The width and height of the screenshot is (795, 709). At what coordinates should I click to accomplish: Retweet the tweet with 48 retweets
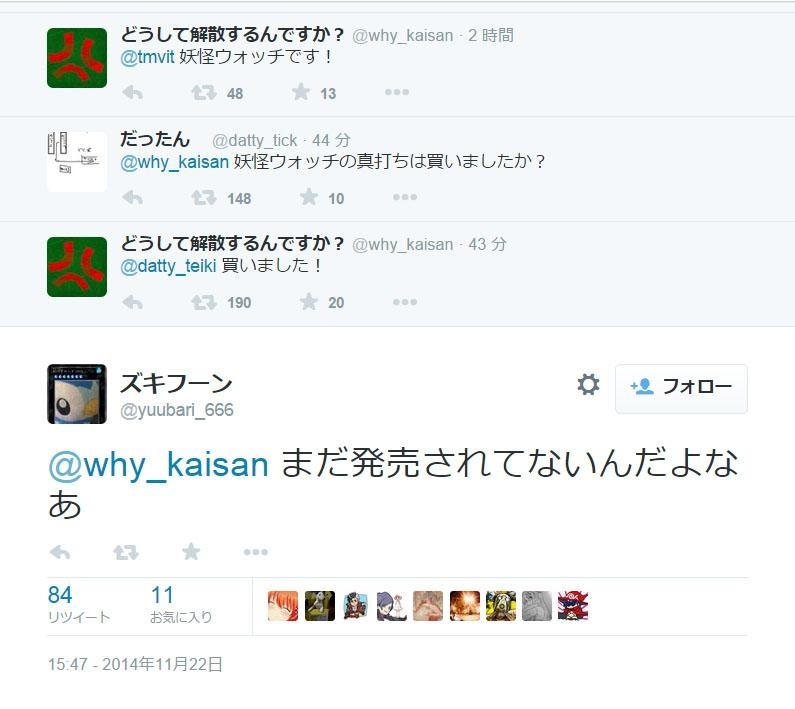click(x=204, y=93)
